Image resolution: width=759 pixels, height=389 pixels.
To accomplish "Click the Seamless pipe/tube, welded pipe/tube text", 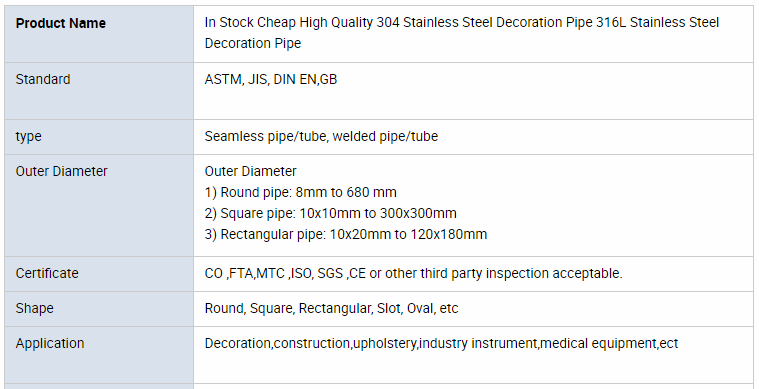I will (321, 136).
